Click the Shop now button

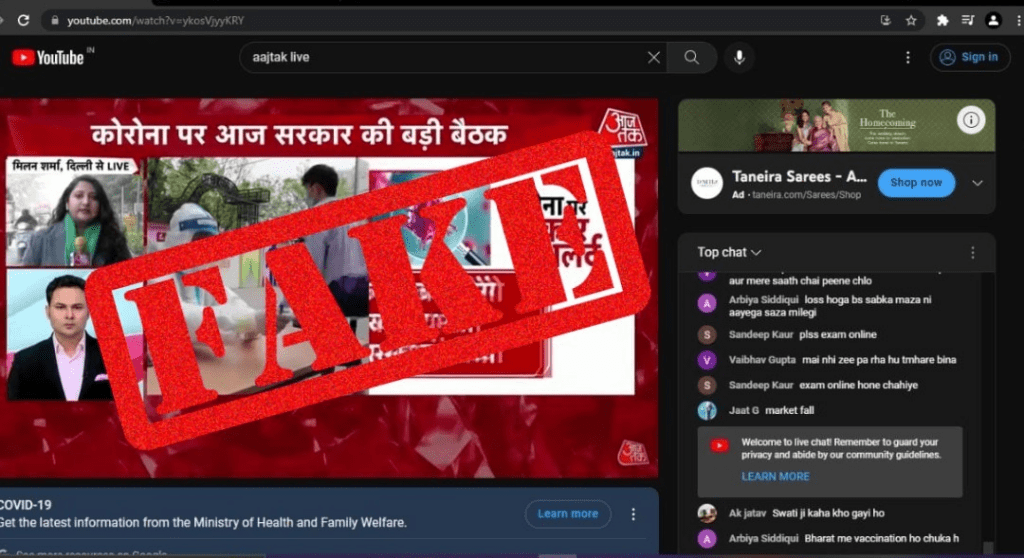pyautogui.click(x=916, y=183)
